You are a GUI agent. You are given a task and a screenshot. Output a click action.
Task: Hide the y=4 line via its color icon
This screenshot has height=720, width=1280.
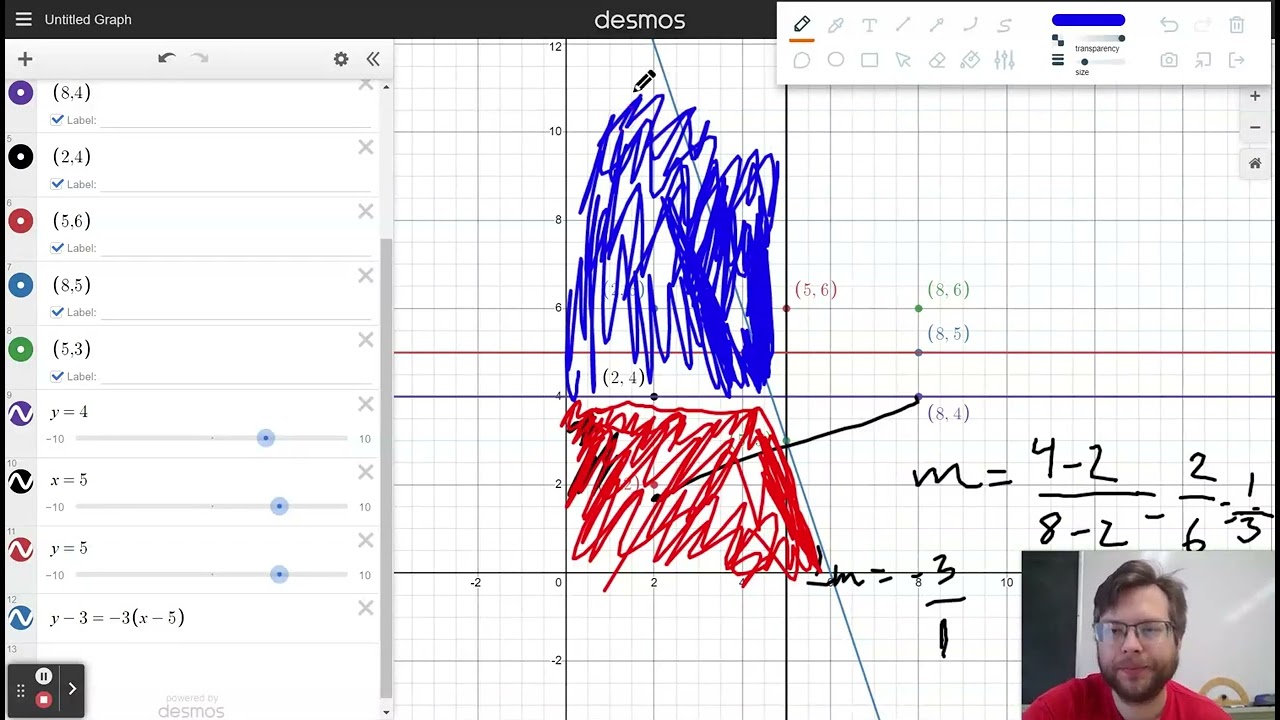click(21, 413)
